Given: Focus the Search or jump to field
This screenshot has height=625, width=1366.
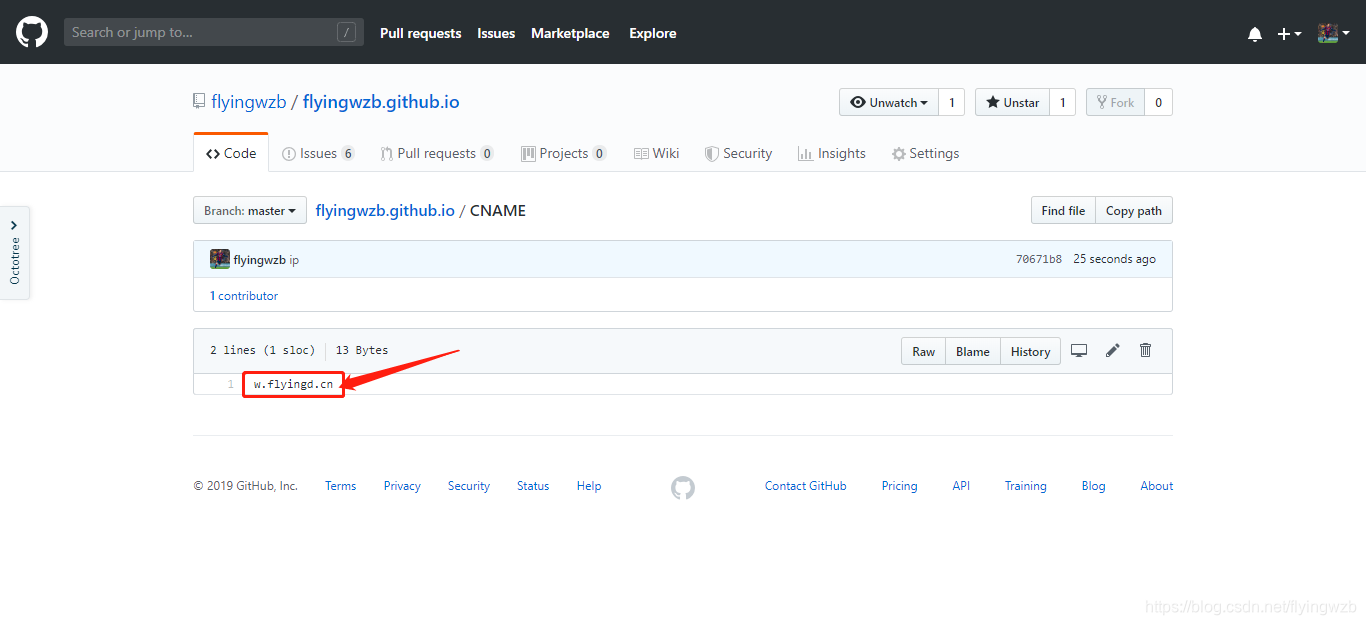Looking at the screenshot, I should point(214,32).
